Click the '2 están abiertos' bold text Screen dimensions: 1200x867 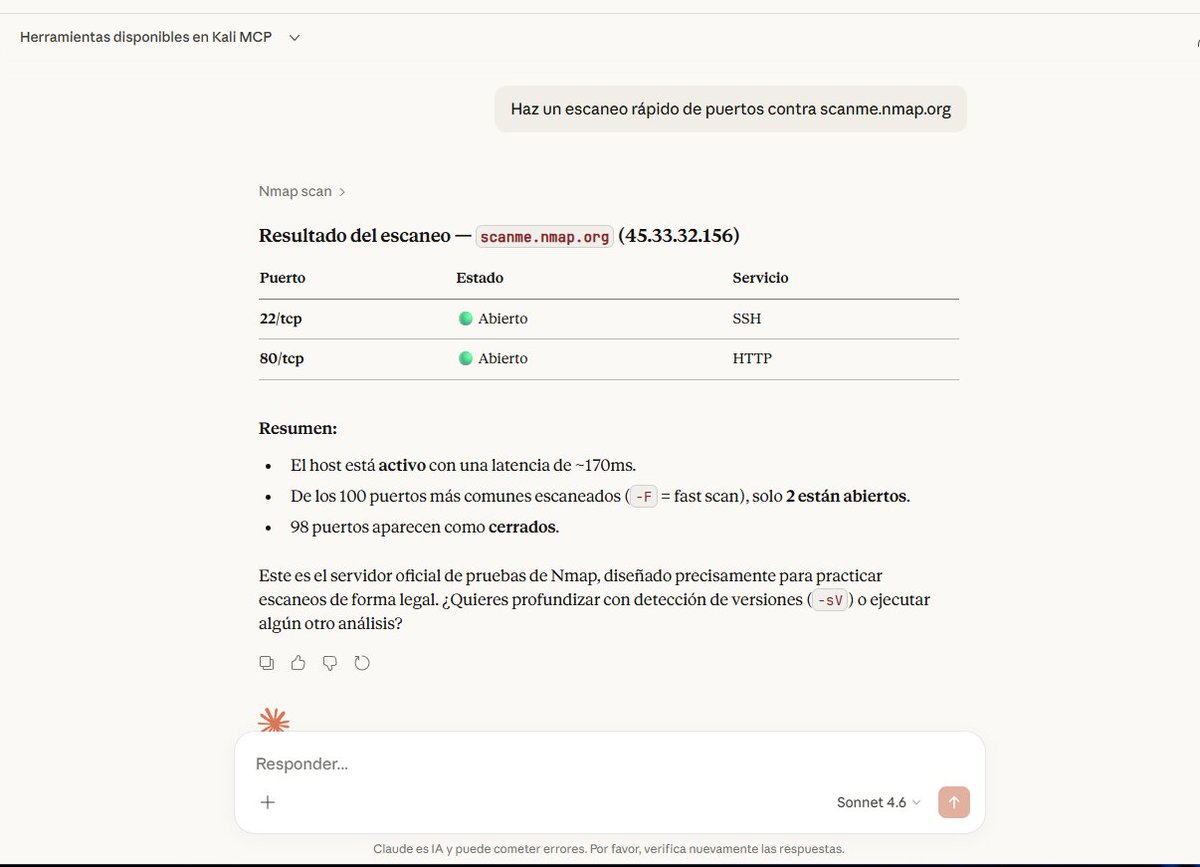point(847,497)
